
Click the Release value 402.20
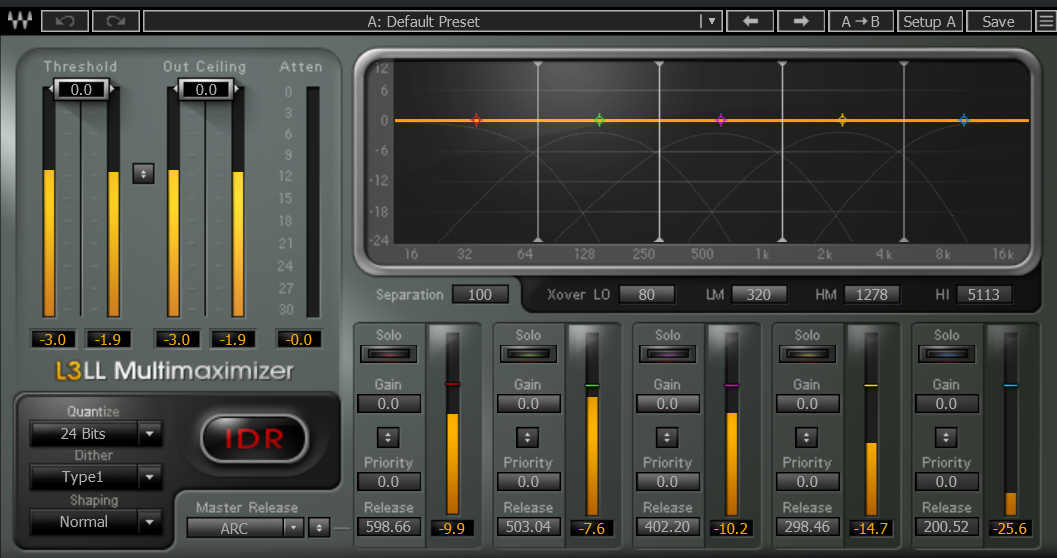pos(667,527)
